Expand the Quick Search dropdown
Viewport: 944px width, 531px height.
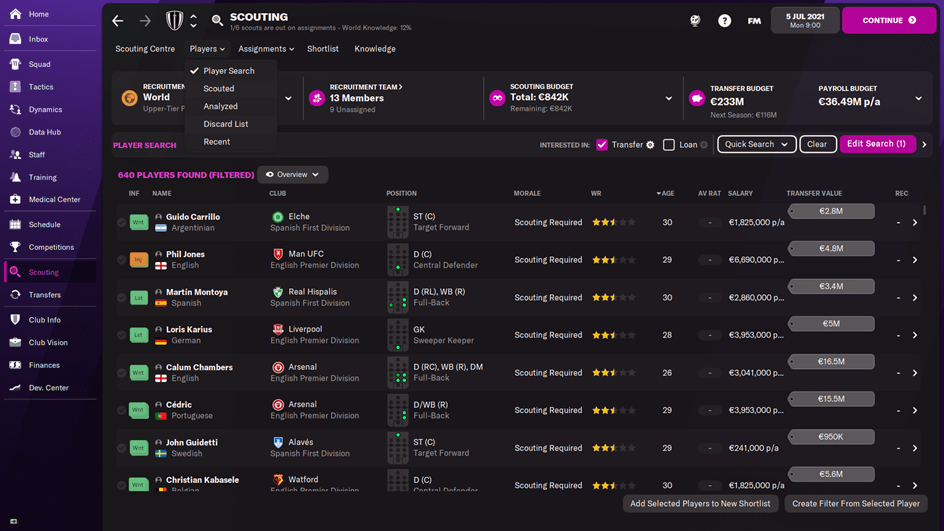[756, 144]
